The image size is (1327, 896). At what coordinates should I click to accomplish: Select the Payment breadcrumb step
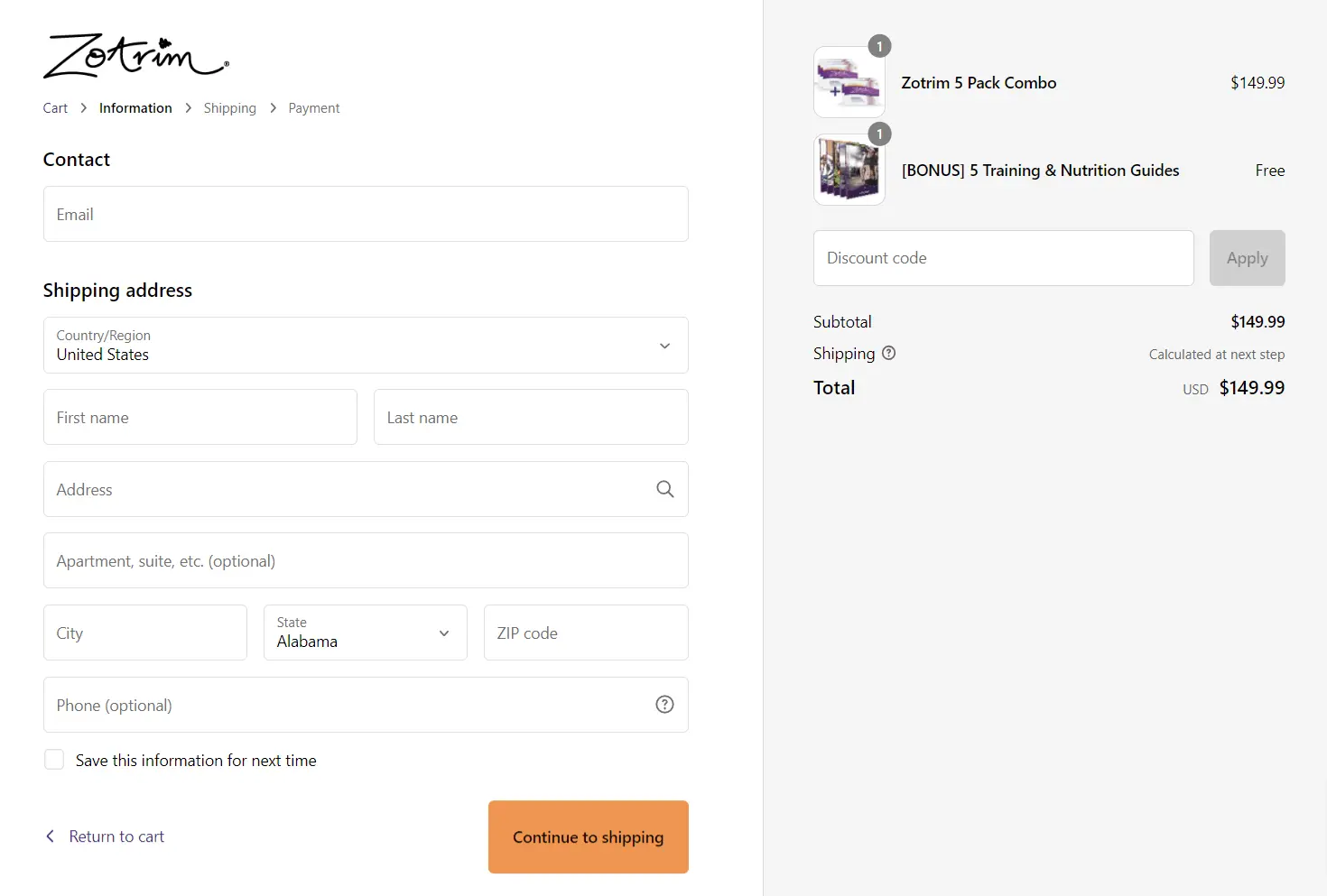pos(314,108)
